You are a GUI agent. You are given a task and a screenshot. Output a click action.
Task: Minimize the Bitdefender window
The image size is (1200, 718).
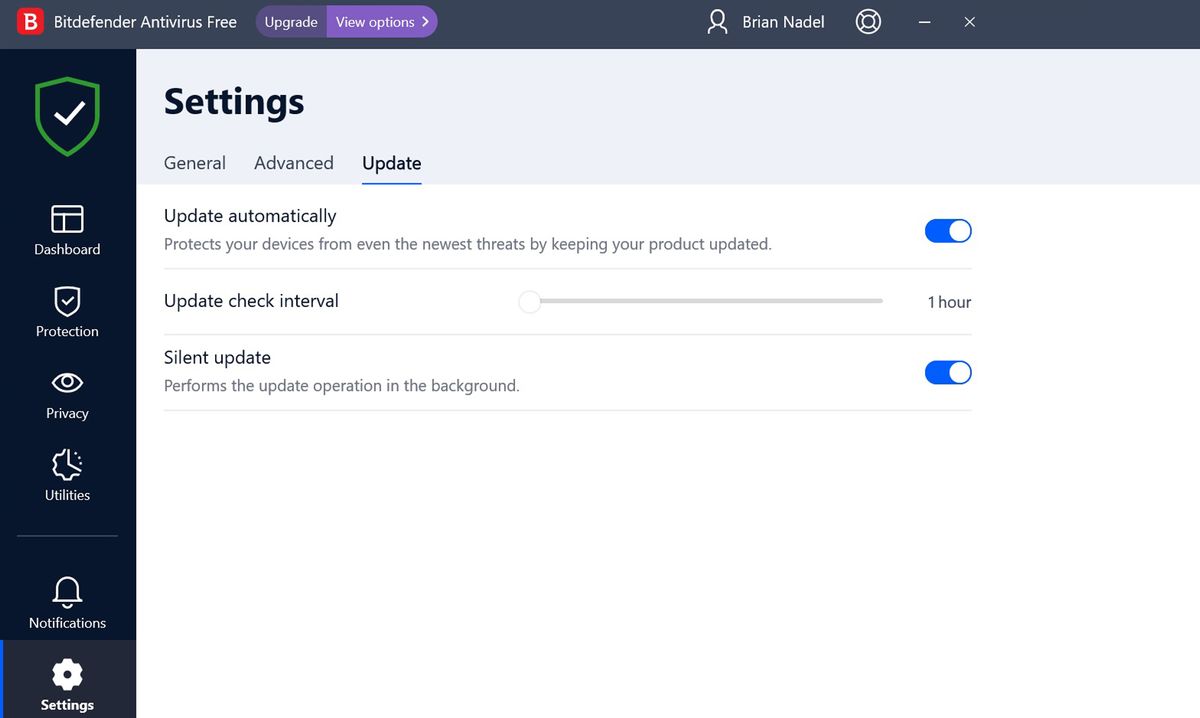click(x=925, y=22)
